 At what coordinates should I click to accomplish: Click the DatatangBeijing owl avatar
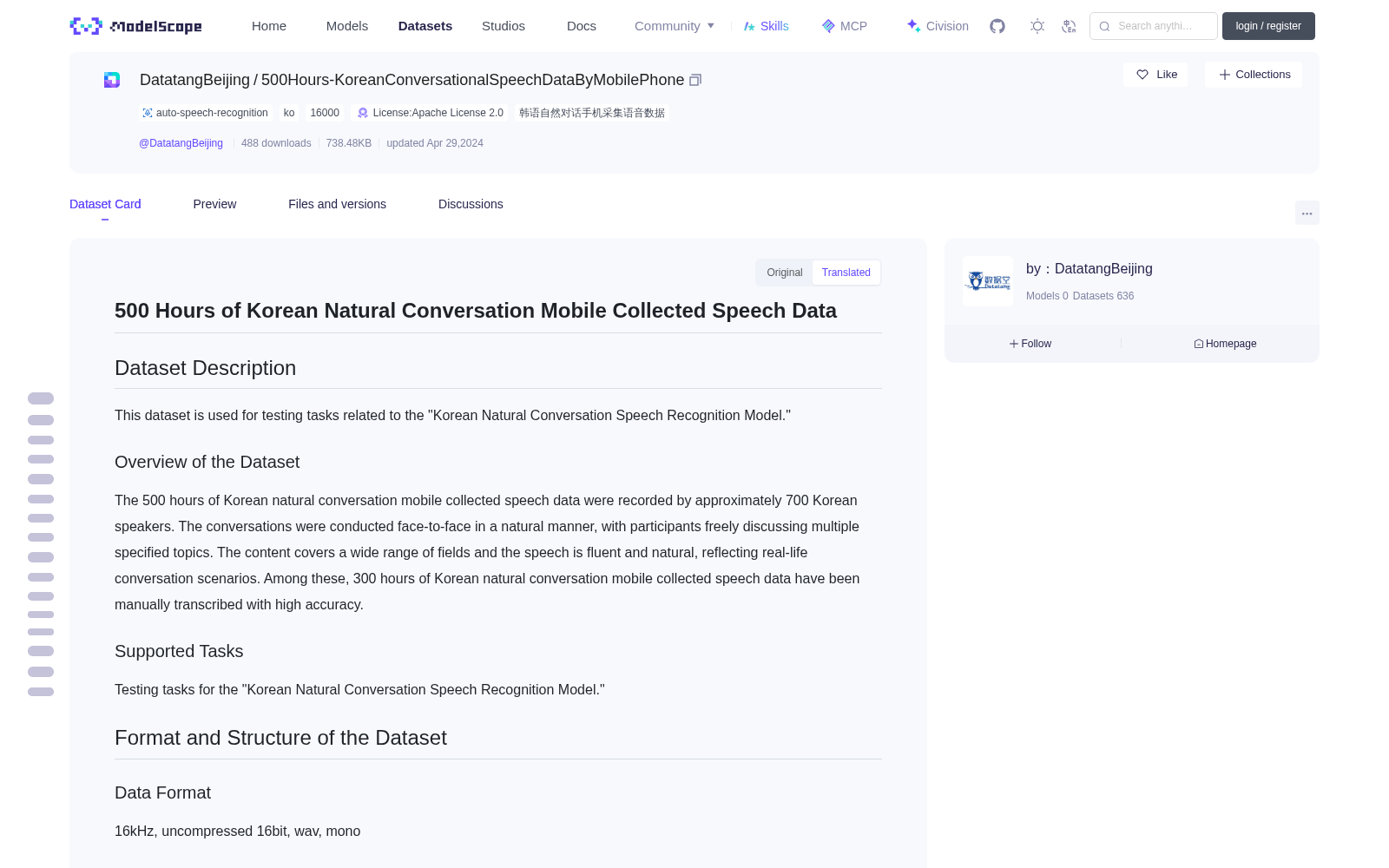pyautogui.click(x=988, y=281)
